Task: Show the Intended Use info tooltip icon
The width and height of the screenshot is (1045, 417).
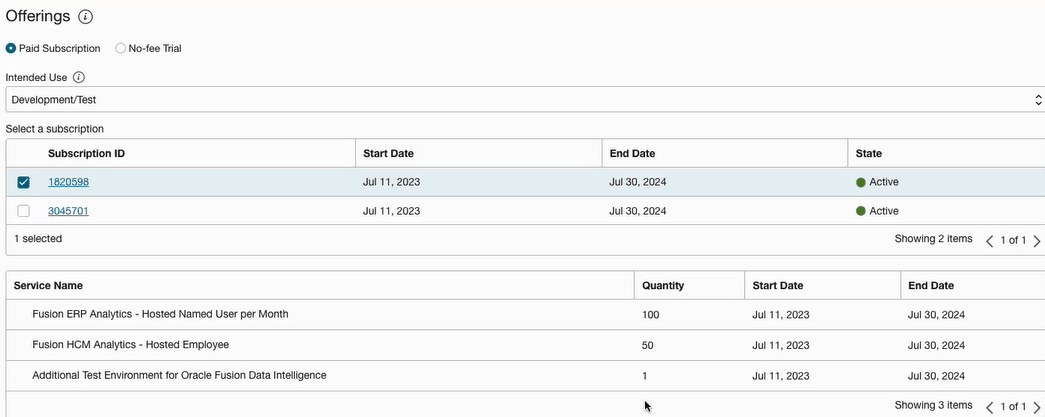Action: (79, 77)
